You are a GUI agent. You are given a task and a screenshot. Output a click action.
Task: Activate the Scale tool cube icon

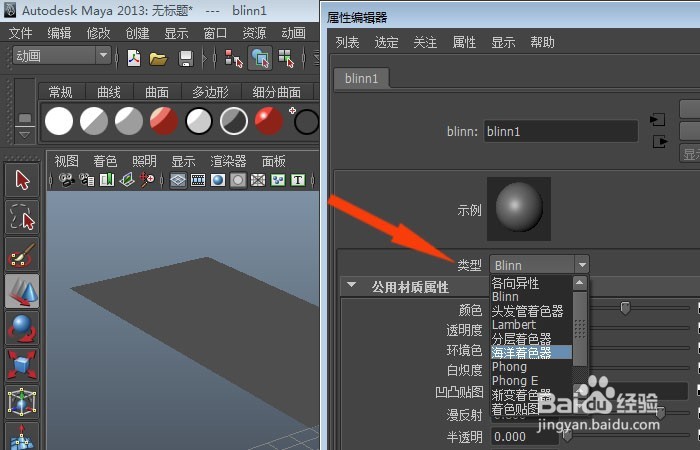[22, 365]
